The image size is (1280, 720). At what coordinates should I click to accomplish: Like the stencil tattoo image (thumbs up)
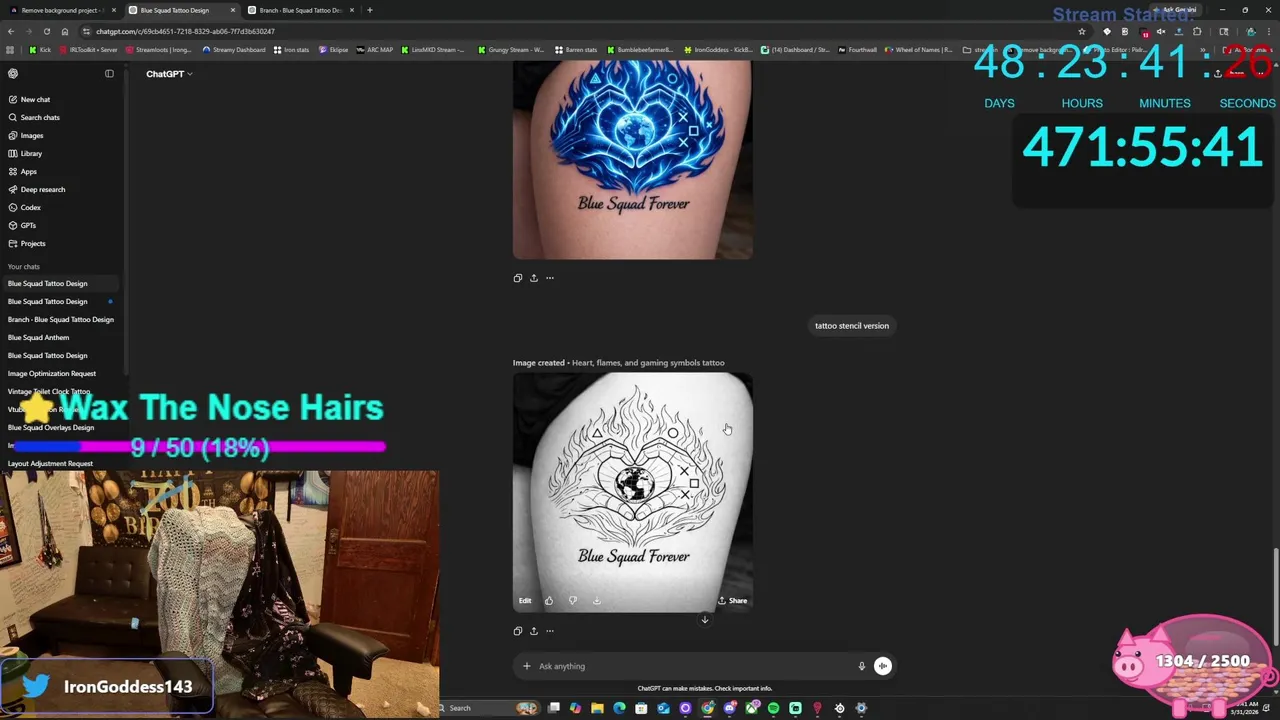(548, 600)
